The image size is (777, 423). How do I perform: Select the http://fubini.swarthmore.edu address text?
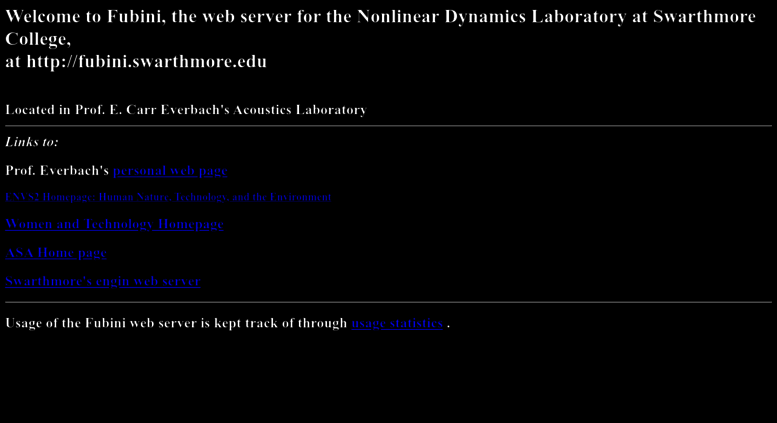147,61
